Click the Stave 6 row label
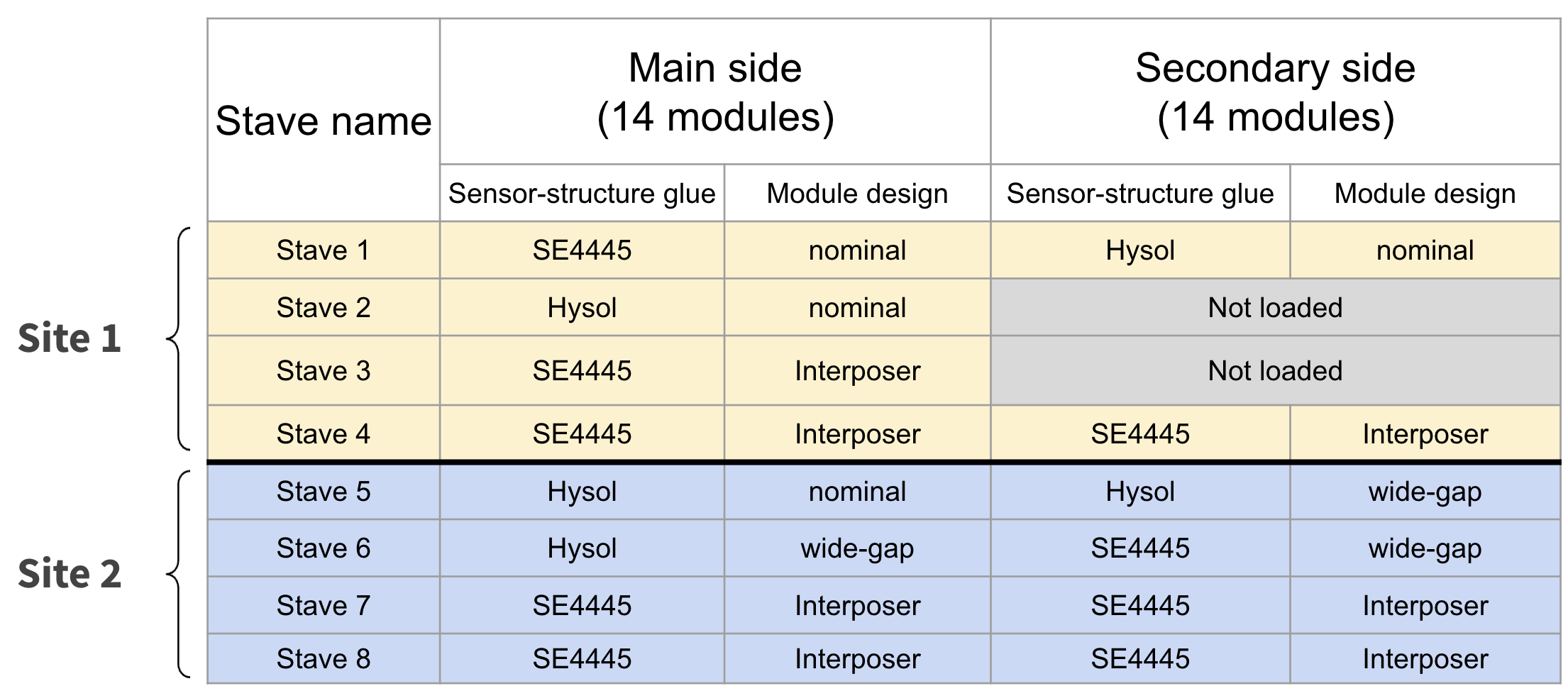The height and width of the screenshot is (691, 1568). [324, 548]
